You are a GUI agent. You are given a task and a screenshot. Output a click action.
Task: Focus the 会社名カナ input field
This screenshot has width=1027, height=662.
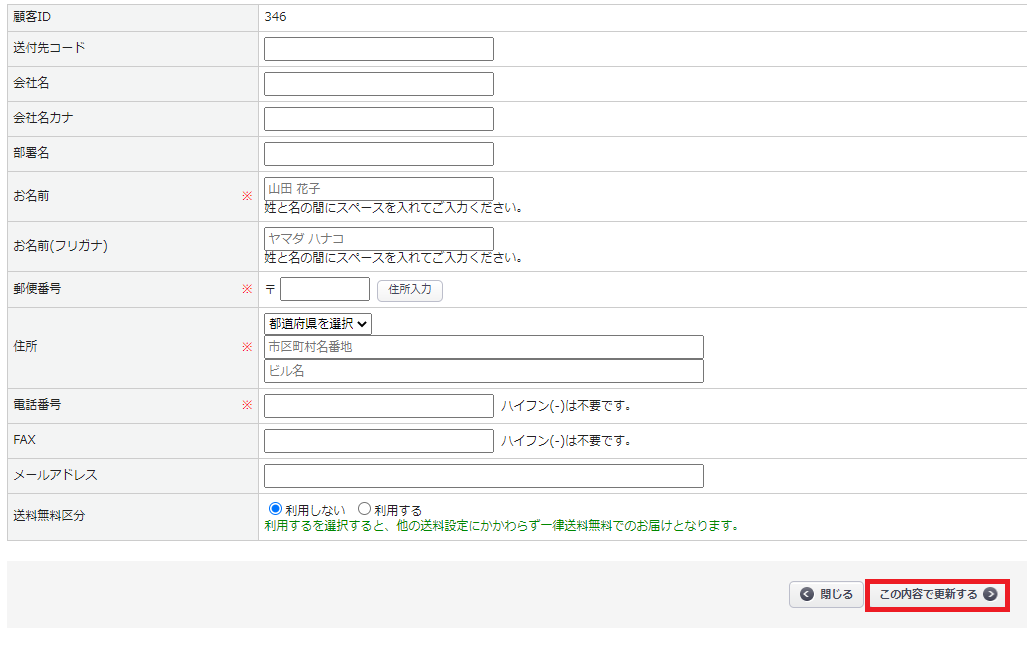click(378, 119)
